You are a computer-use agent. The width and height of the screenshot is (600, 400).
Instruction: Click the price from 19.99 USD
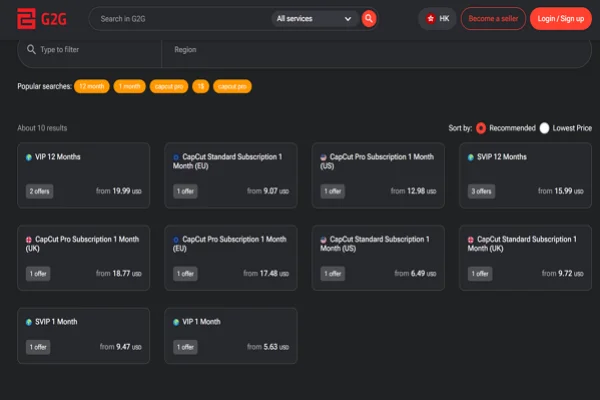119,191
